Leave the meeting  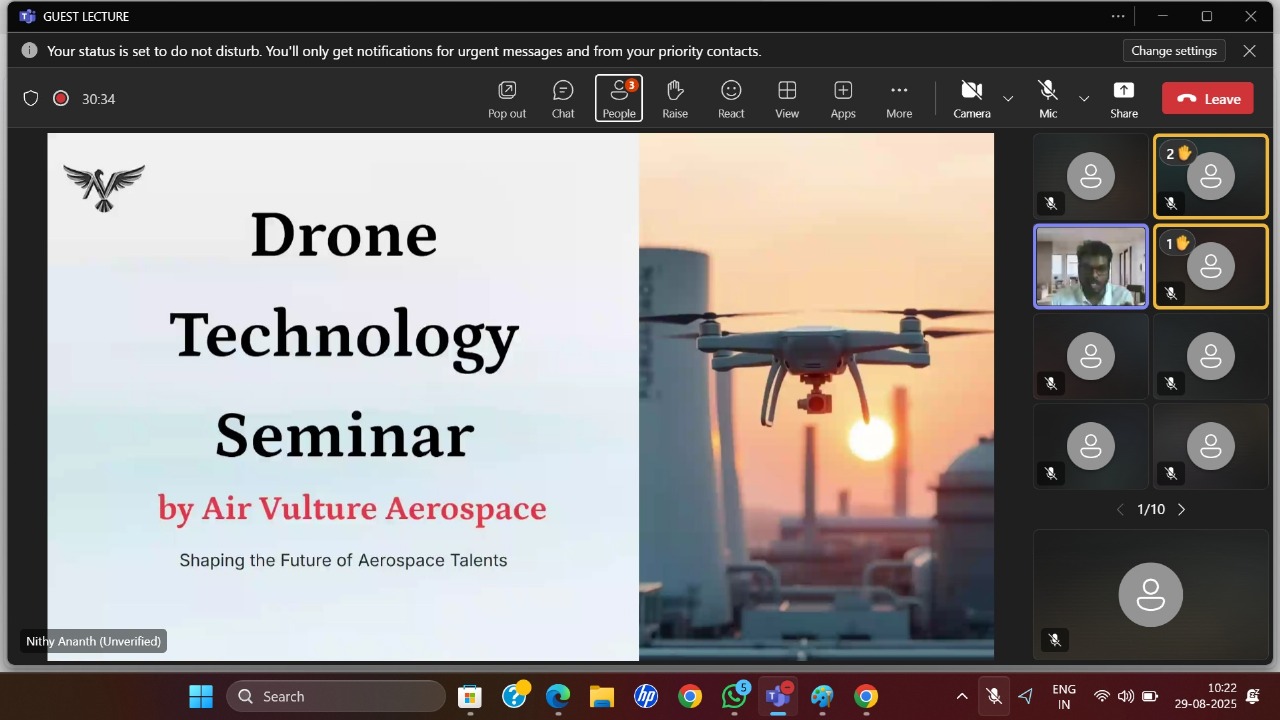1207,99
